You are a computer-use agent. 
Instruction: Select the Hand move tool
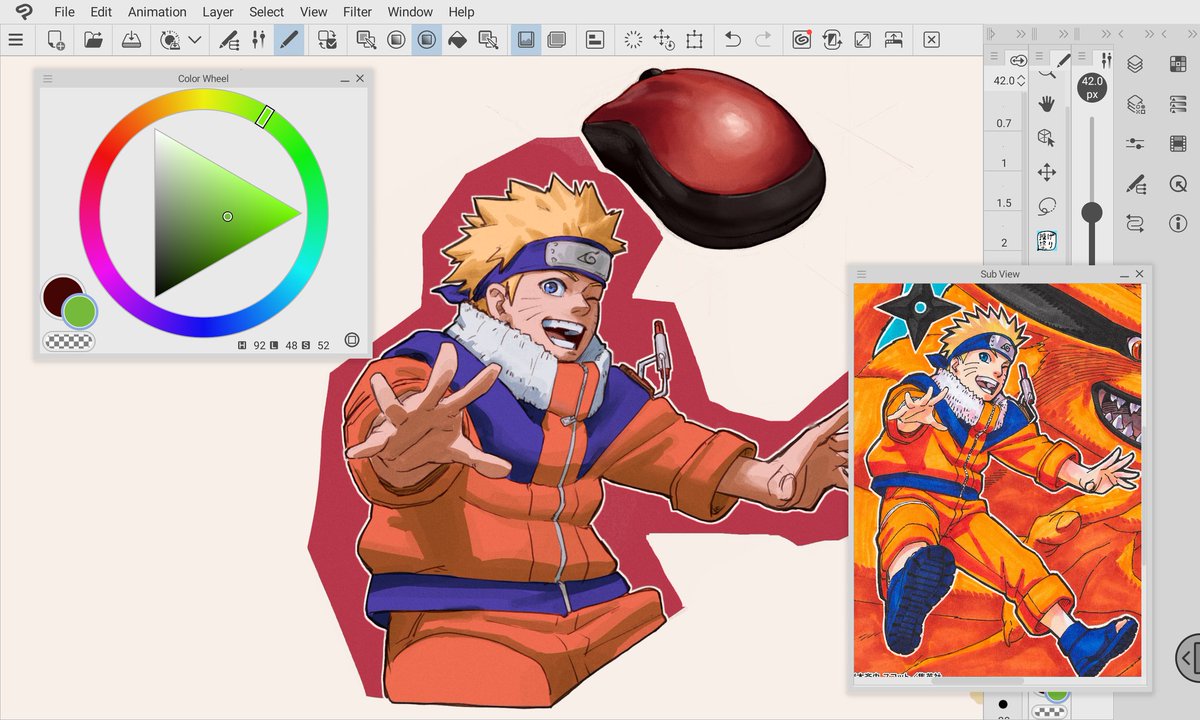point(1047,104)
